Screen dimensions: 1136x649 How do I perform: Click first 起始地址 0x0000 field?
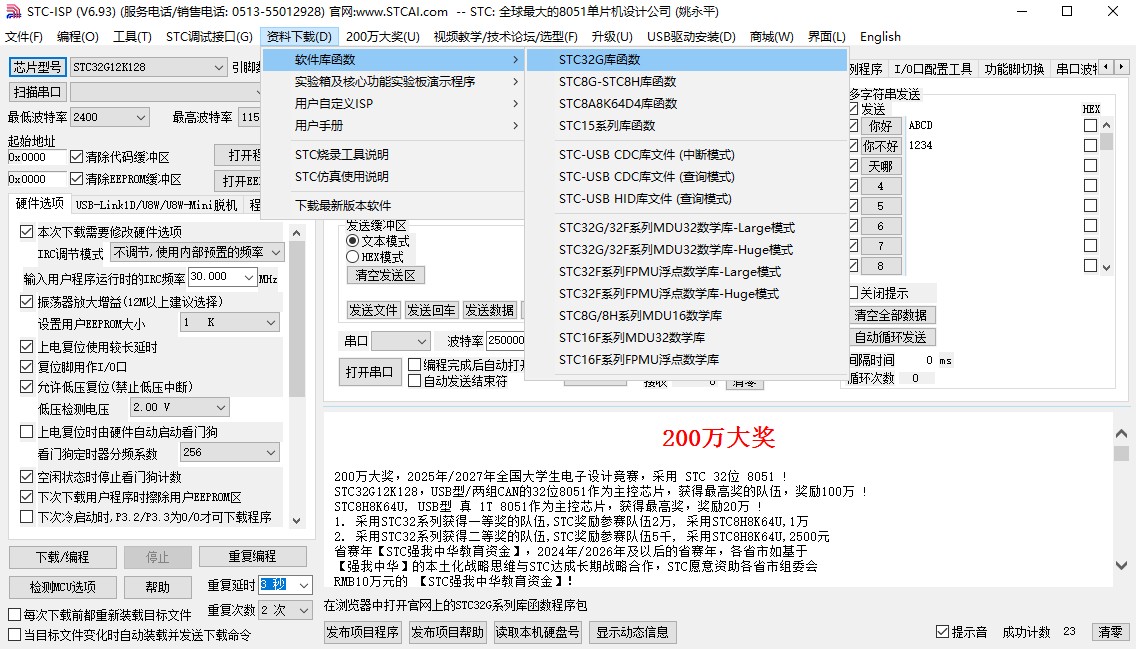pyautogui.click(x=36, y=157)
